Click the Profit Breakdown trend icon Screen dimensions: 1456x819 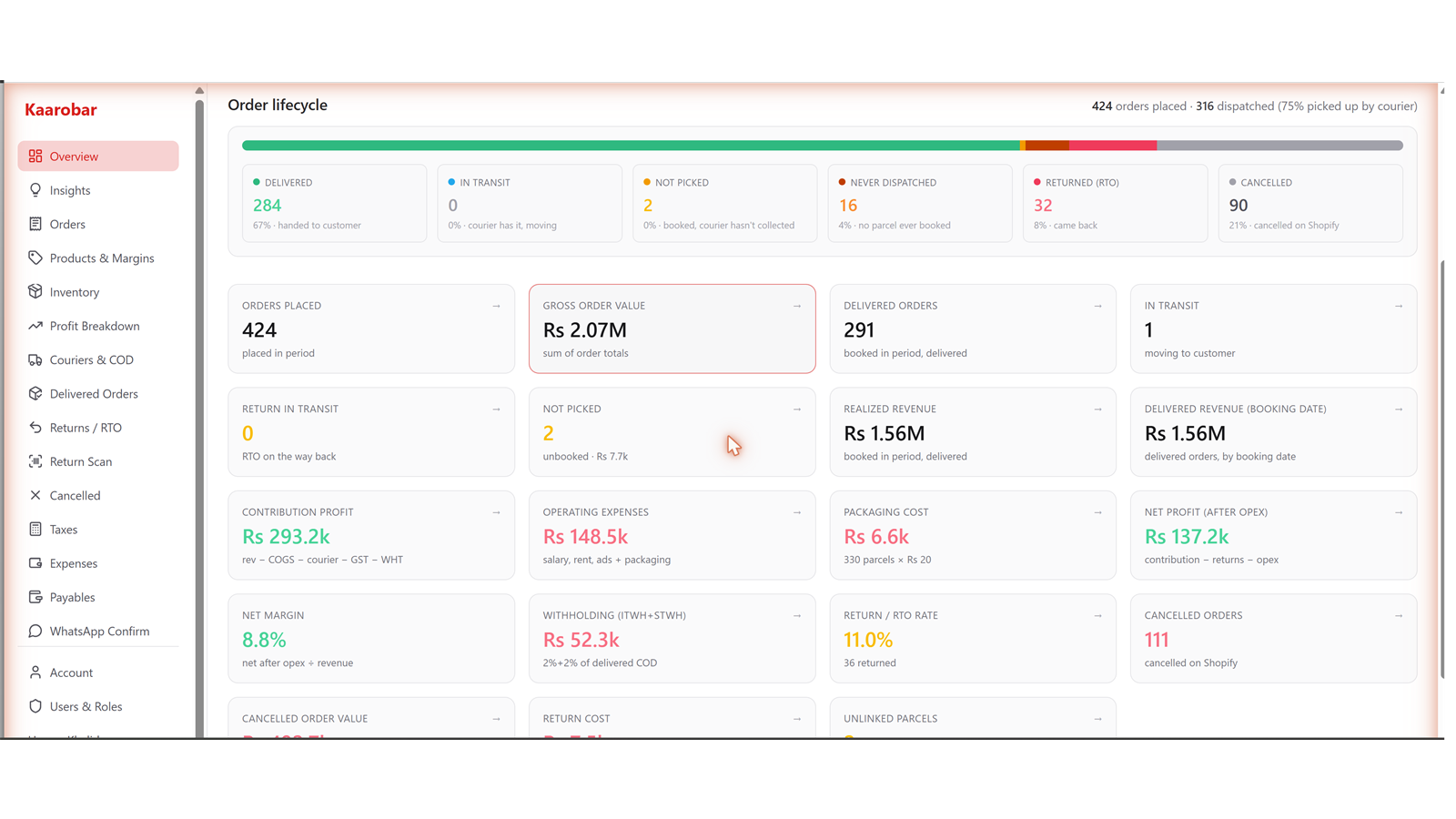point(35,326)
